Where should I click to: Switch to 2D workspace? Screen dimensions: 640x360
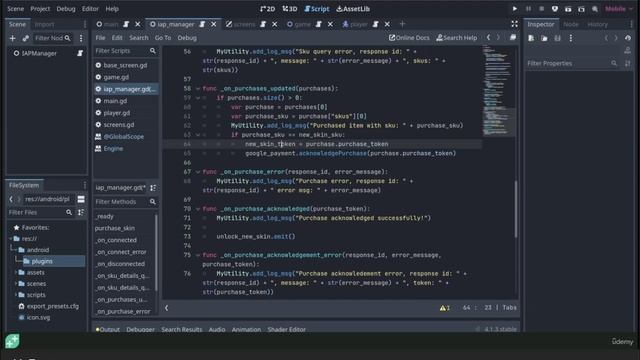point(267,9)
